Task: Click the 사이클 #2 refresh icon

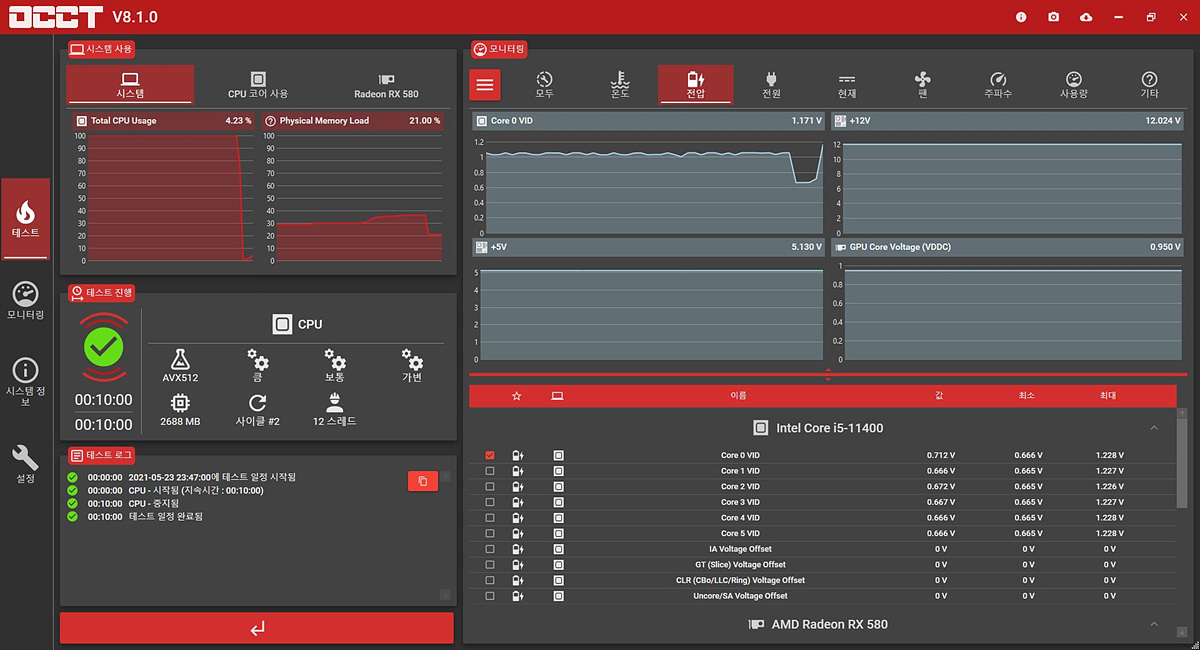Action: click(x=257, y=403)
